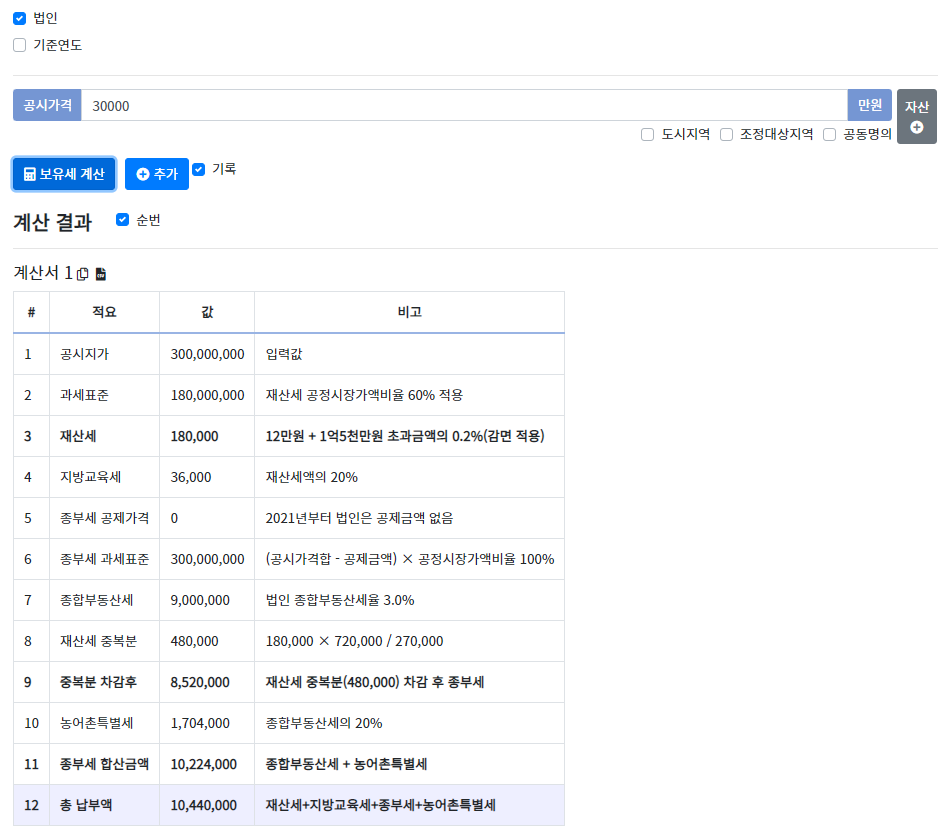The height and width of the screenshot is (829, 951).
Task: Click the value 9,000,000
Action: point(200,600)
